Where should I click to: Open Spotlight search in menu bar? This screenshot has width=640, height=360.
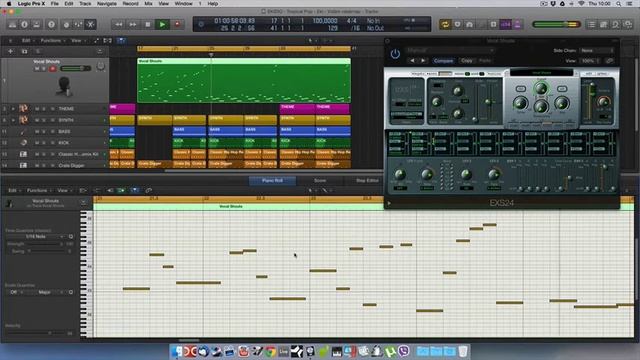point(618,4)
